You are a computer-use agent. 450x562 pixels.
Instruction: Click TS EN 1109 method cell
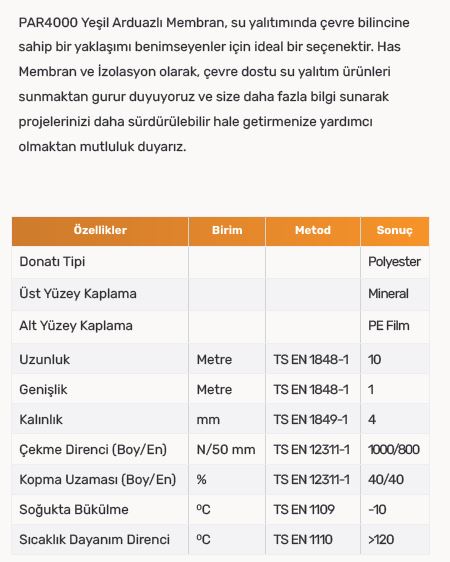point(304,509)
